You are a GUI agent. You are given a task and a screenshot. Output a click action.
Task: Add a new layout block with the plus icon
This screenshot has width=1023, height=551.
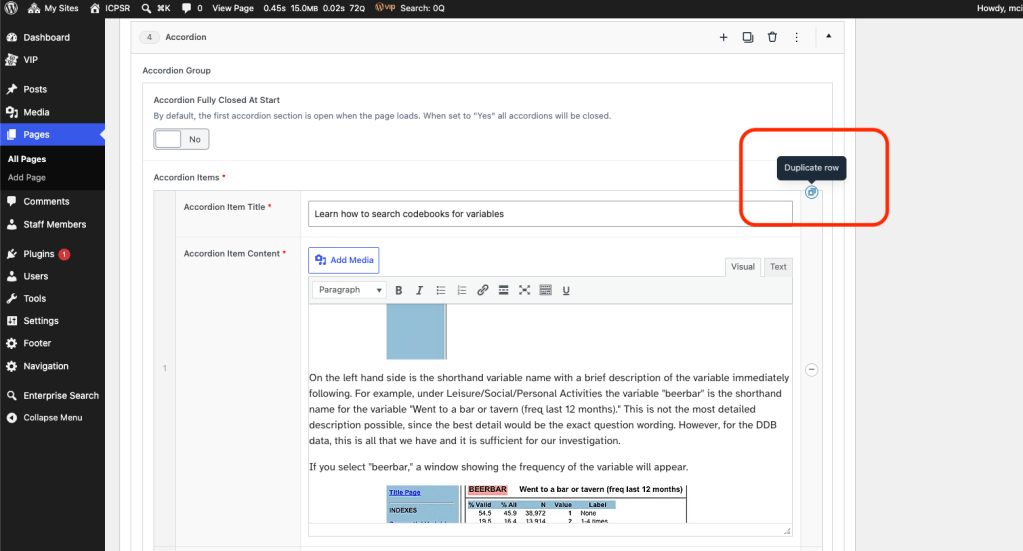[723, 37]
